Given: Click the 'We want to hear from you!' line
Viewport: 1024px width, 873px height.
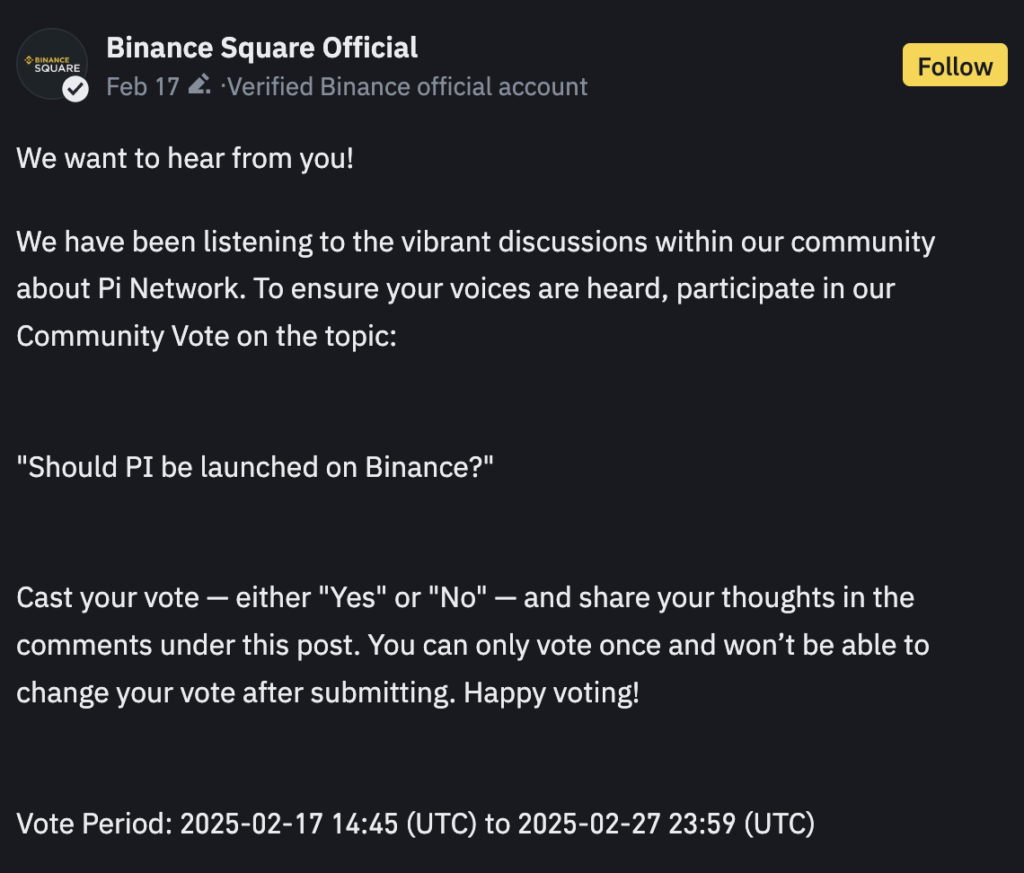Looking at the screenshot, I should [x=185, y=159].
